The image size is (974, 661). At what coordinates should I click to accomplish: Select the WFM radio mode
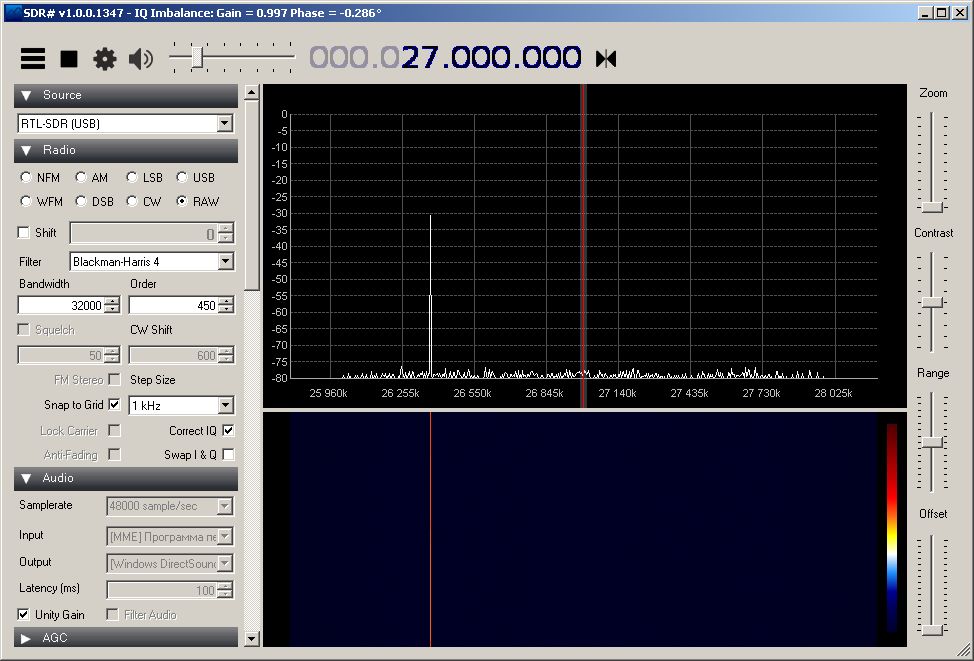click(26, 202)
